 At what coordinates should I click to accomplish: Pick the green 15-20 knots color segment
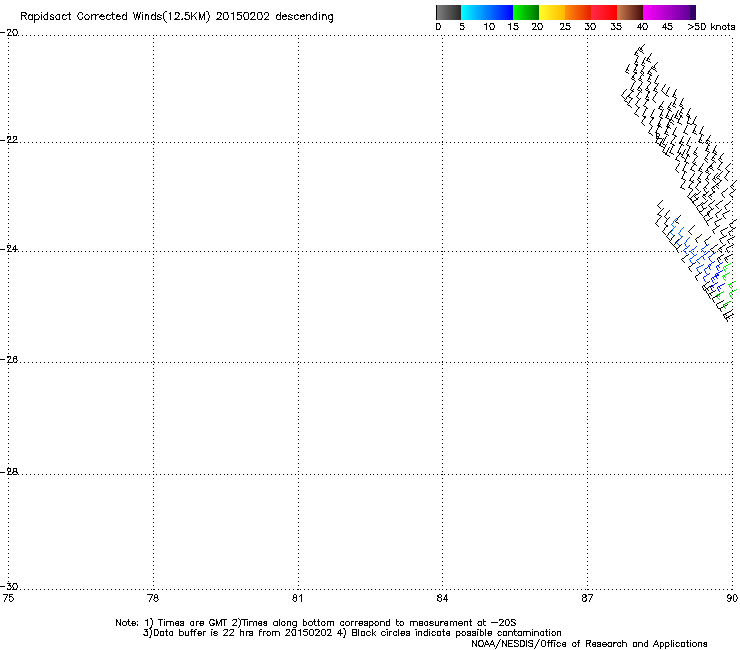click(526, 12)
